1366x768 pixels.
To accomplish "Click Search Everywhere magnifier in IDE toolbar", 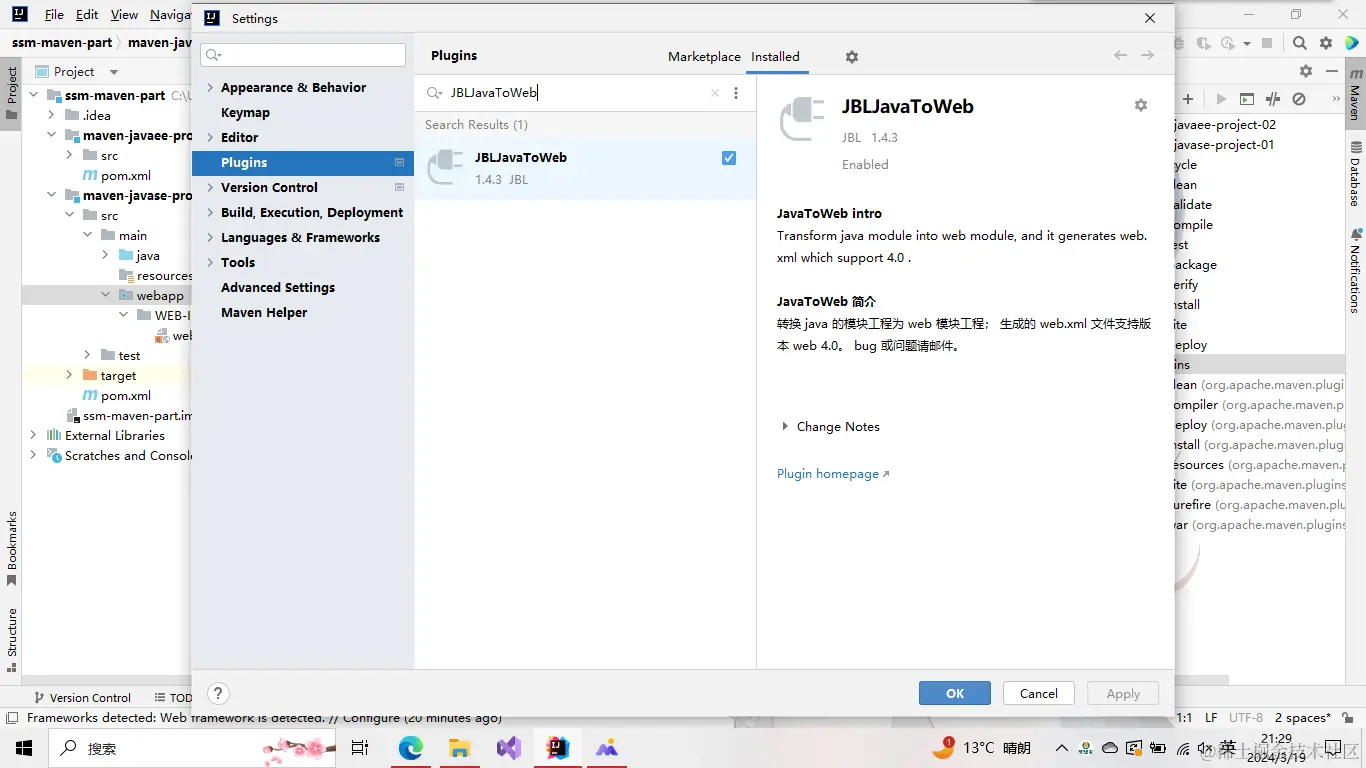I will click(x=1299, y=43).
